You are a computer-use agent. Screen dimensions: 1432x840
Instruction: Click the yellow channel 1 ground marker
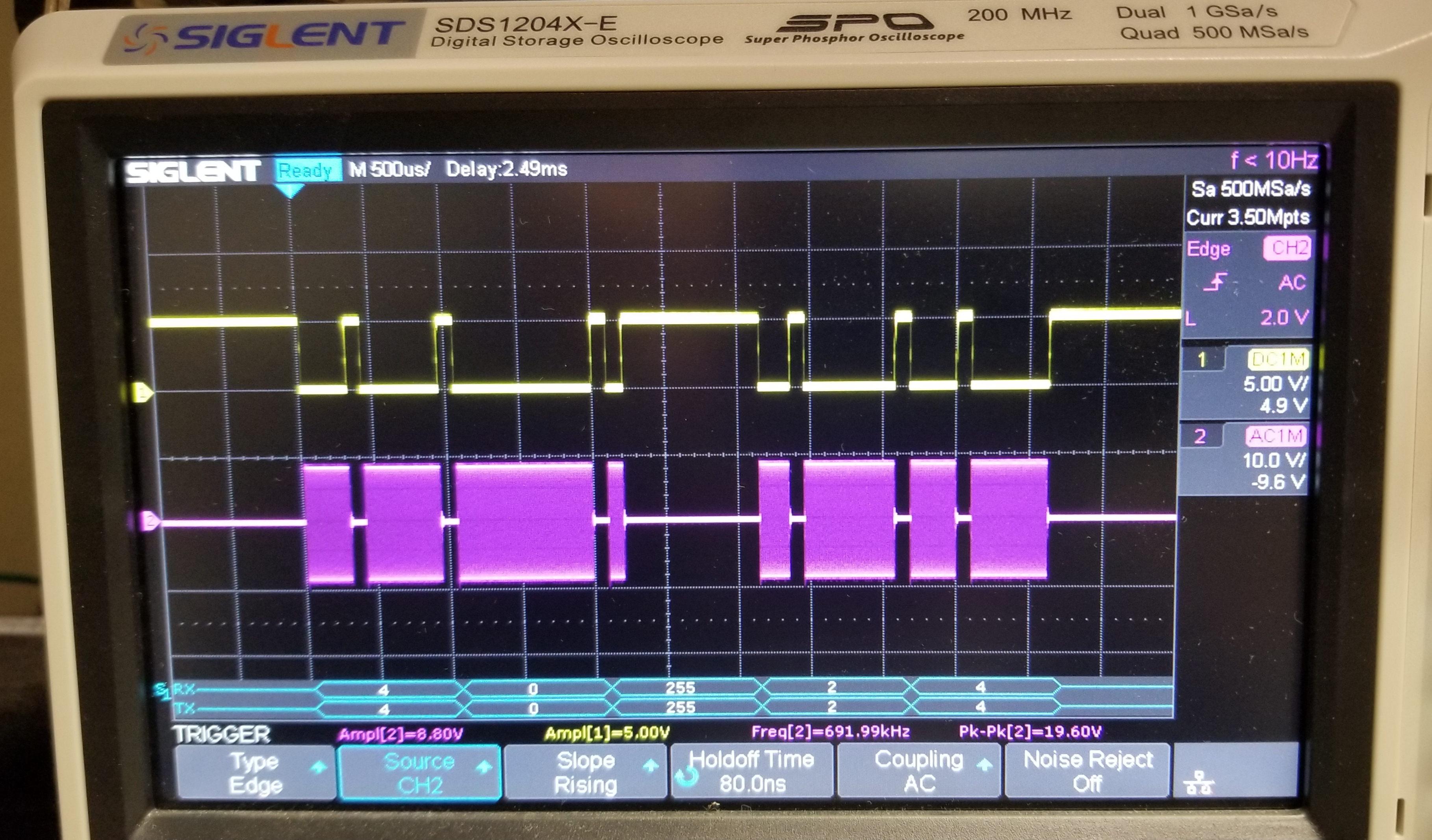(142, 392)
